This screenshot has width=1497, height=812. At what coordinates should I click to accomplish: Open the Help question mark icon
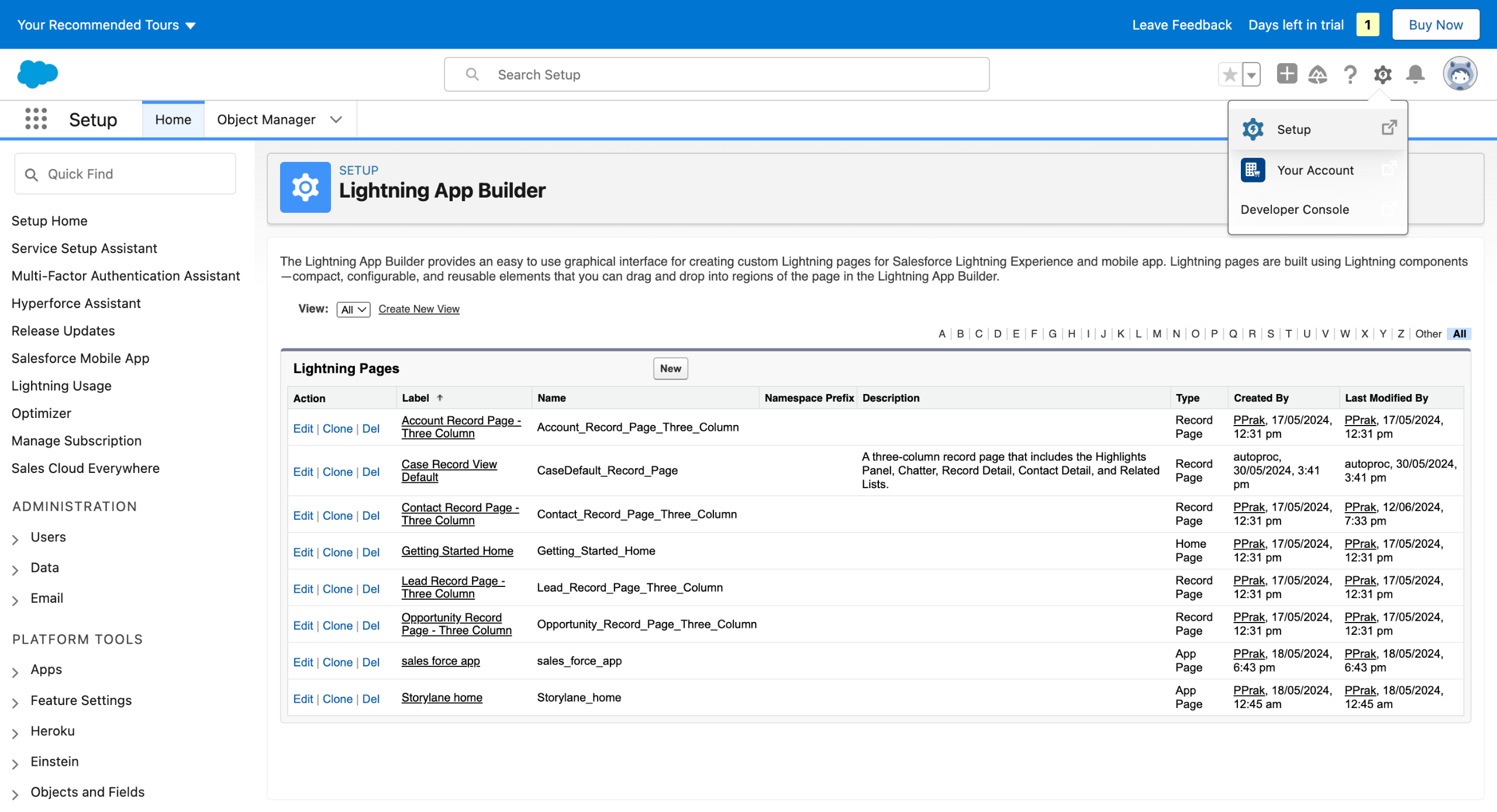1350,74
